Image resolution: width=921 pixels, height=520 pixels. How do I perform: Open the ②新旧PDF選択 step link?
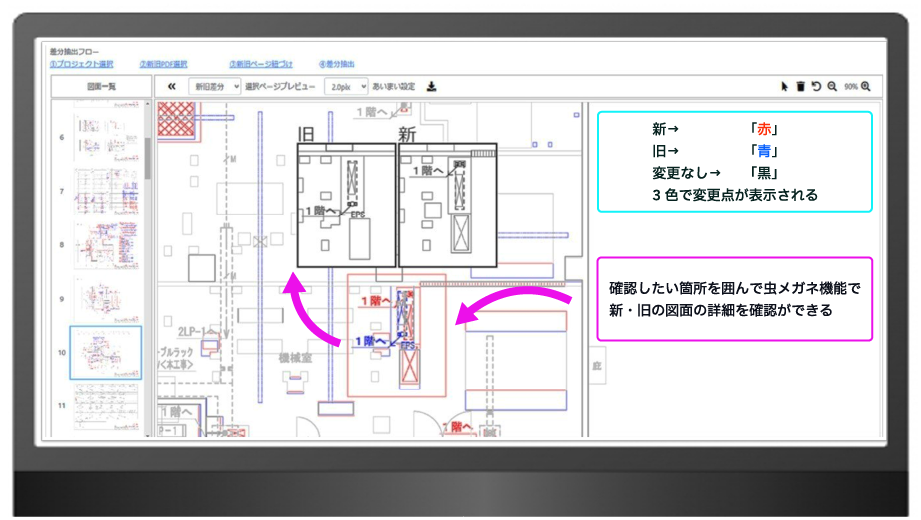pos(163,64)
